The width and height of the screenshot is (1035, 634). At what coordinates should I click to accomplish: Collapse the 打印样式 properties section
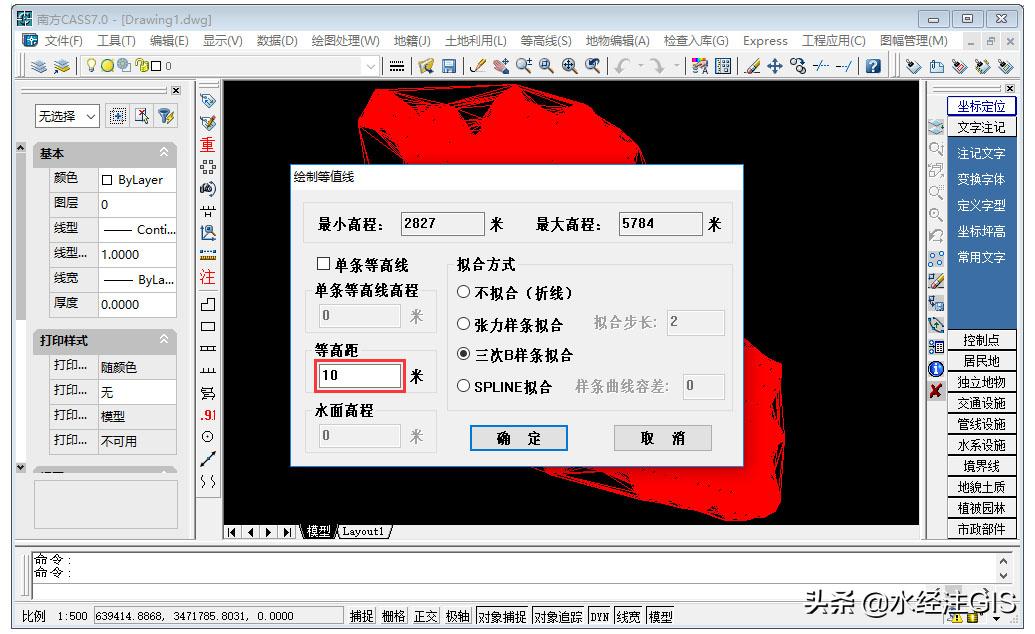(x=163, y=341)
